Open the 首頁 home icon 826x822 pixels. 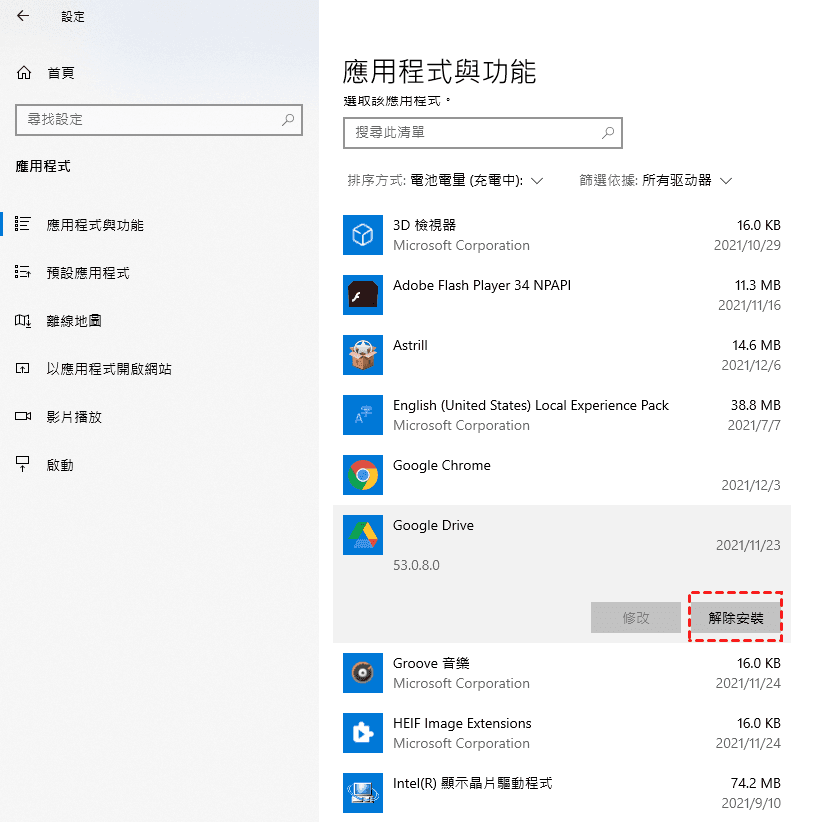point(24,73)
